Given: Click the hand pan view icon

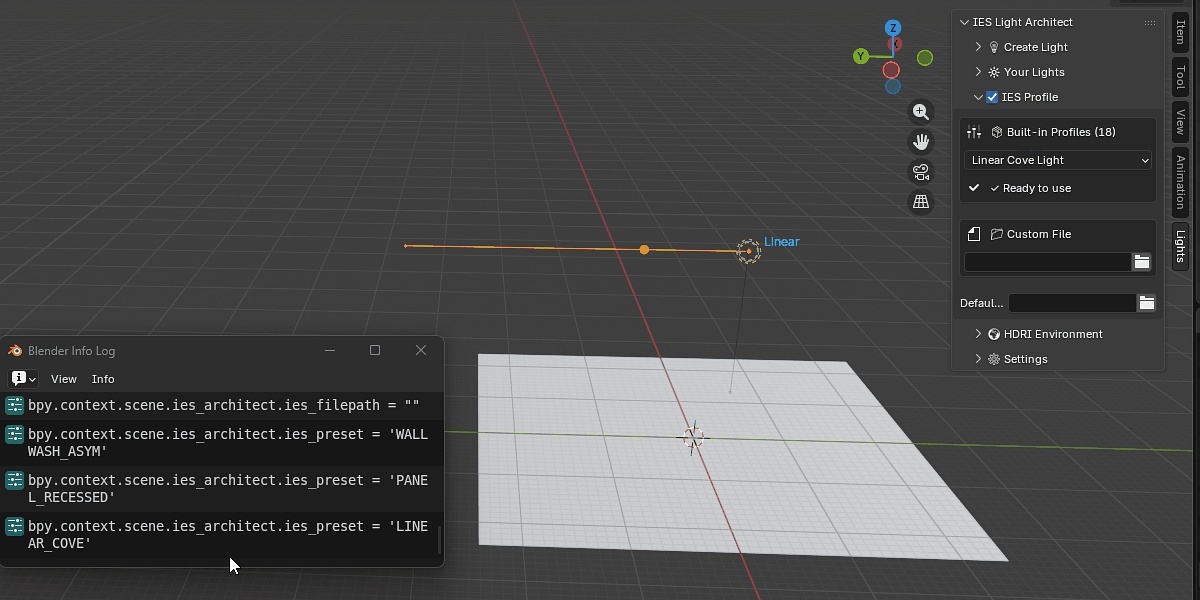Looking at the screenshot, I should tap(921, 142).
